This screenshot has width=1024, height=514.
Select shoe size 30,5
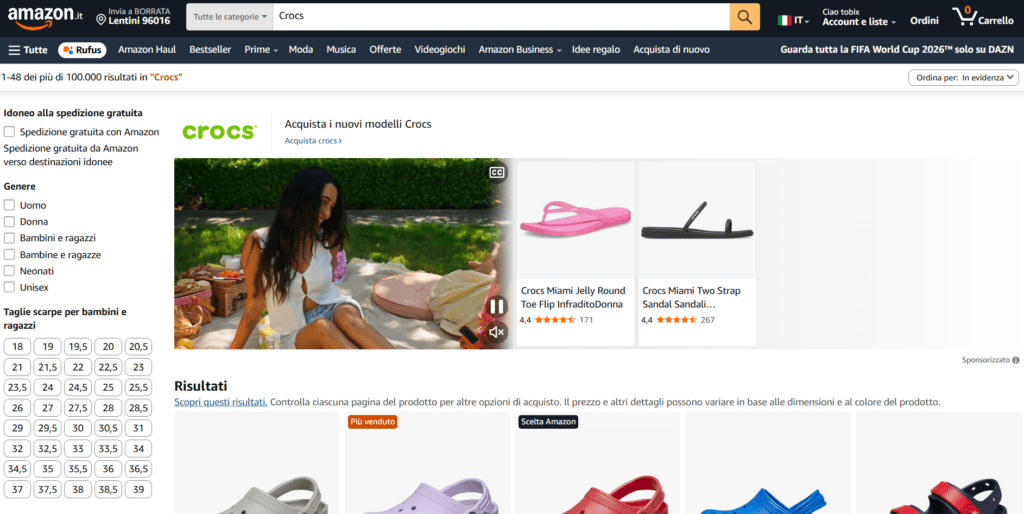coord(108,428)
